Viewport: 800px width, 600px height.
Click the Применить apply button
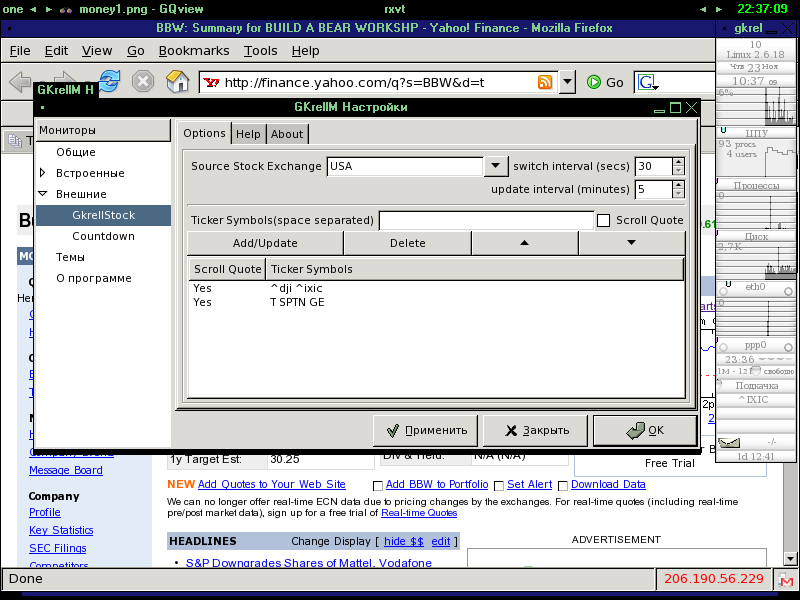point(426,431)
